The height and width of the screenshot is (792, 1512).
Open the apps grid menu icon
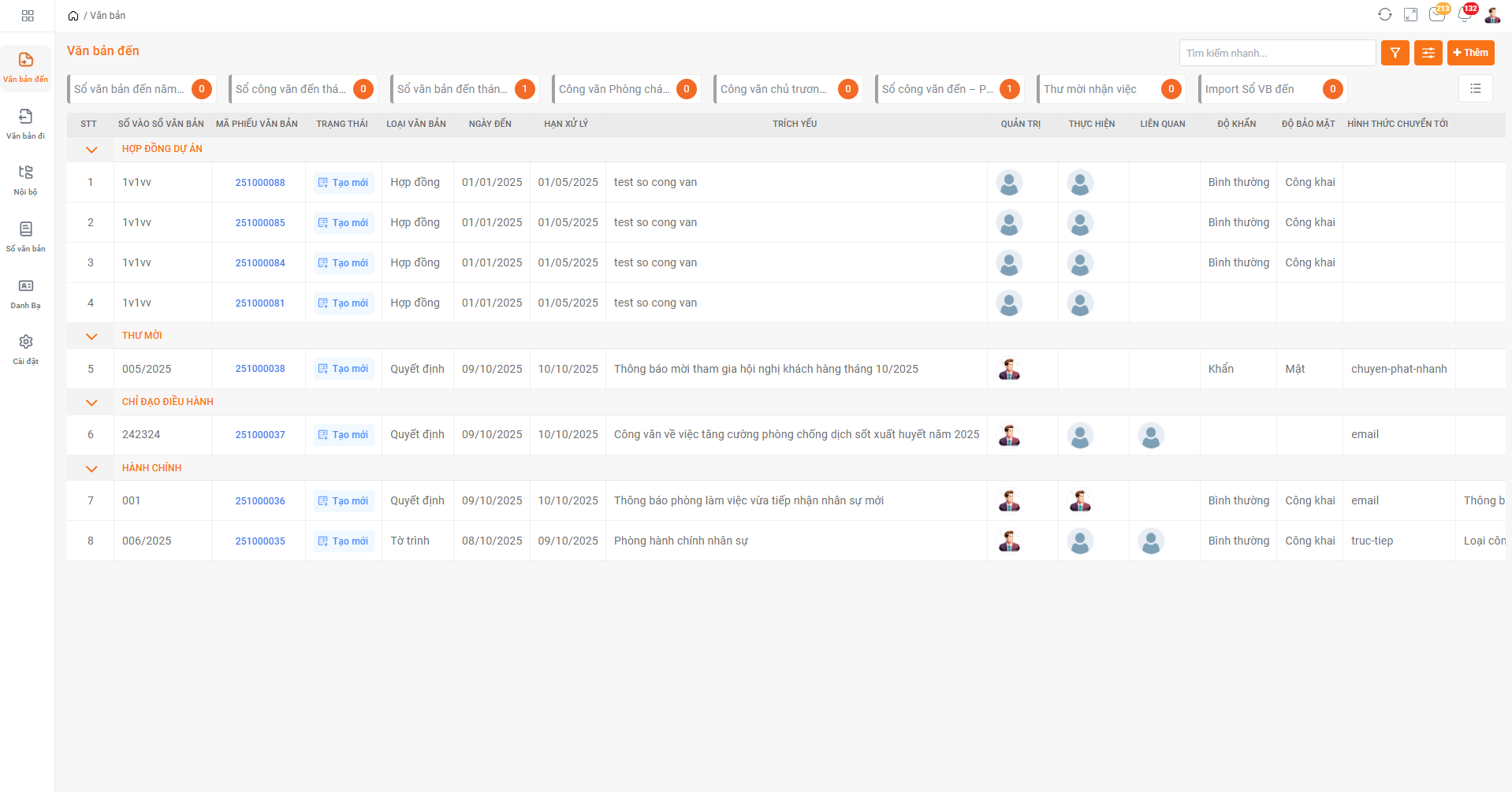(28, 16)
